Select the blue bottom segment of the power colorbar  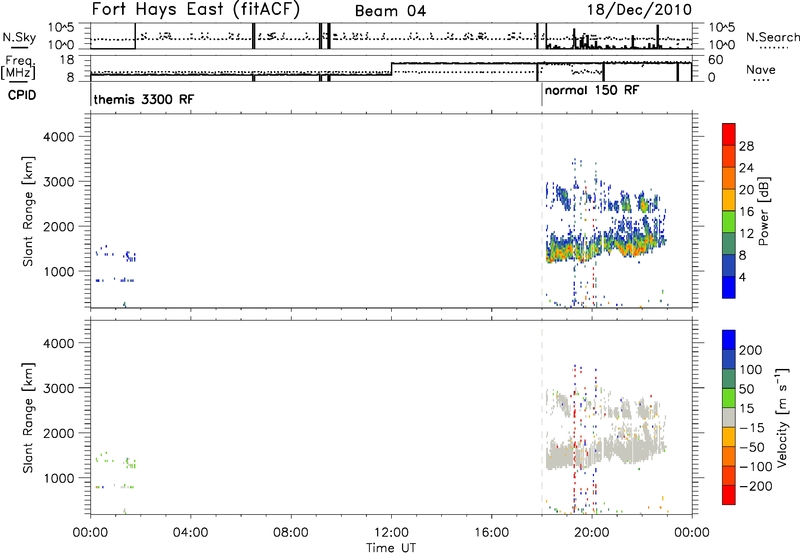(729, 287)
